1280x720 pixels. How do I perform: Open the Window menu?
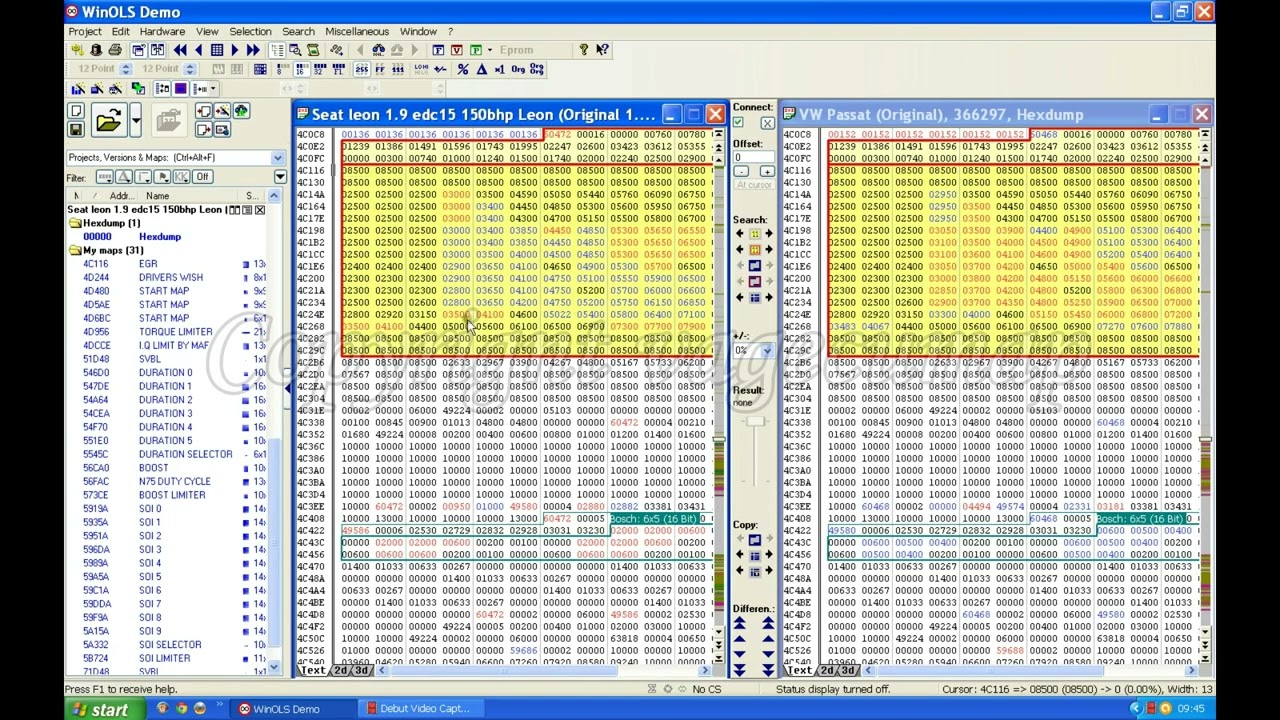[x=418, y=31]
